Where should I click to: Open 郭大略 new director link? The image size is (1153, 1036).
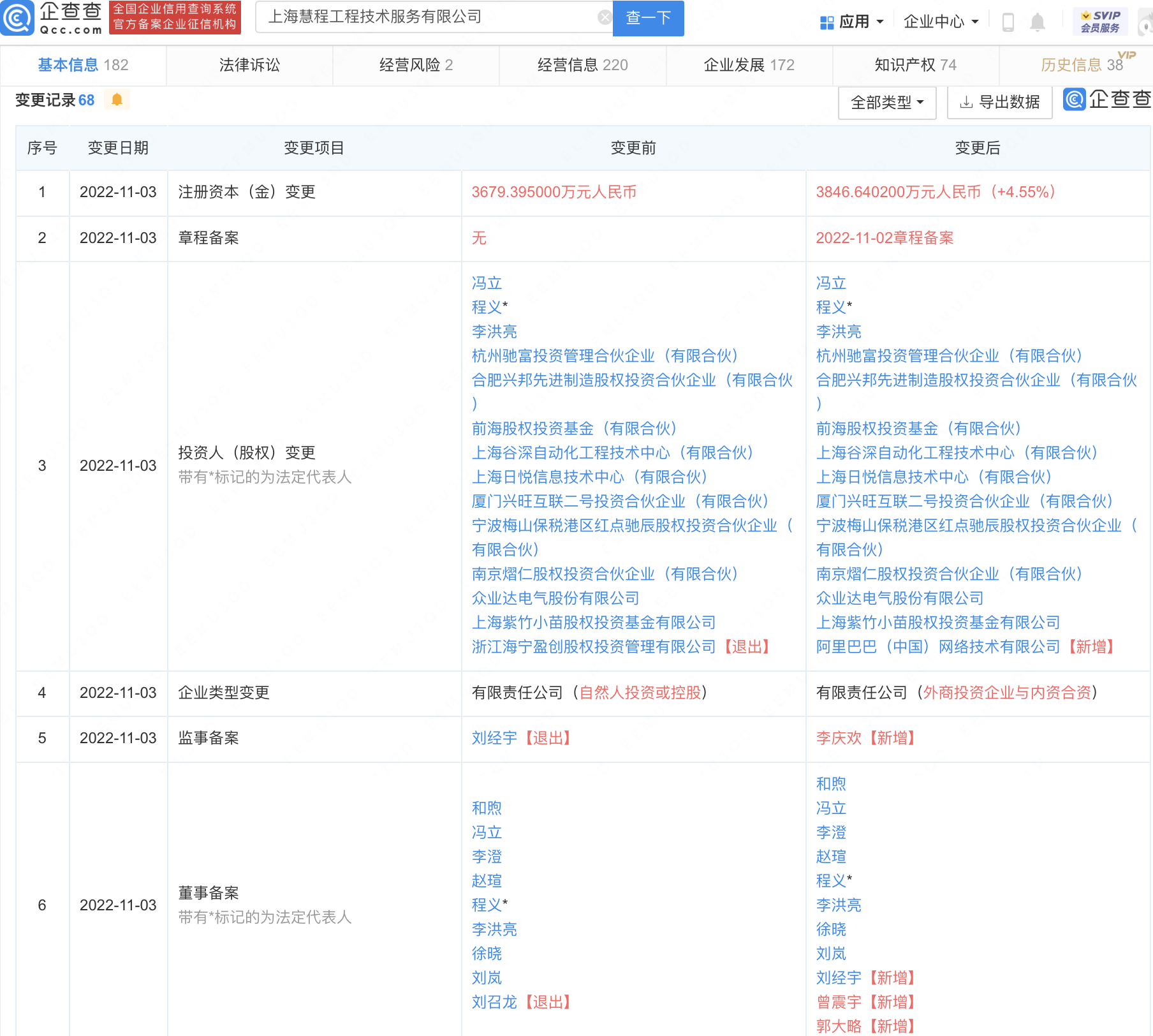[839, 1026]
